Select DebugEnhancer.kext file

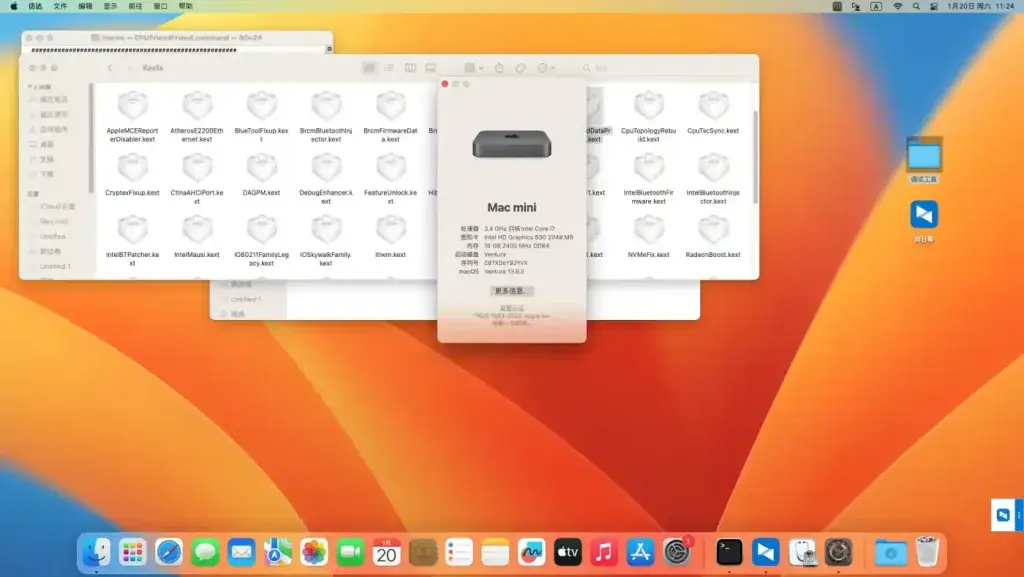(x=326, y=179)
